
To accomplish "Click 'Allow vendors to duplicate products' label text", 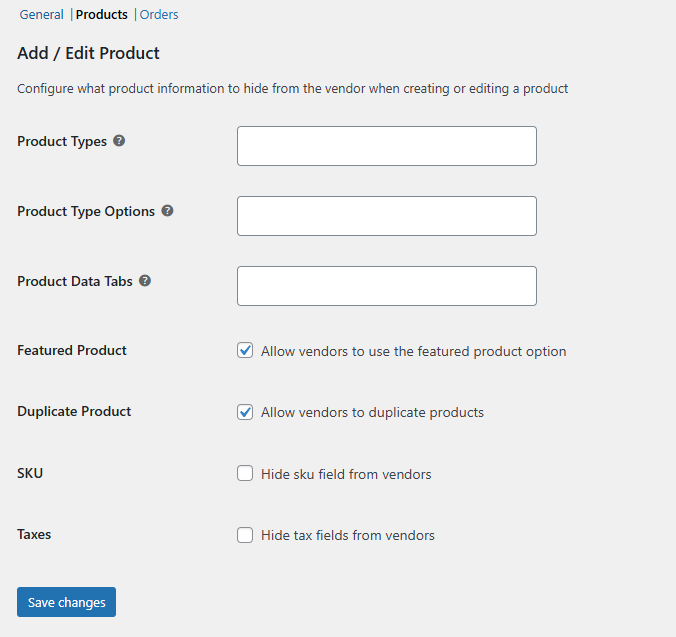I will (372, 412).
